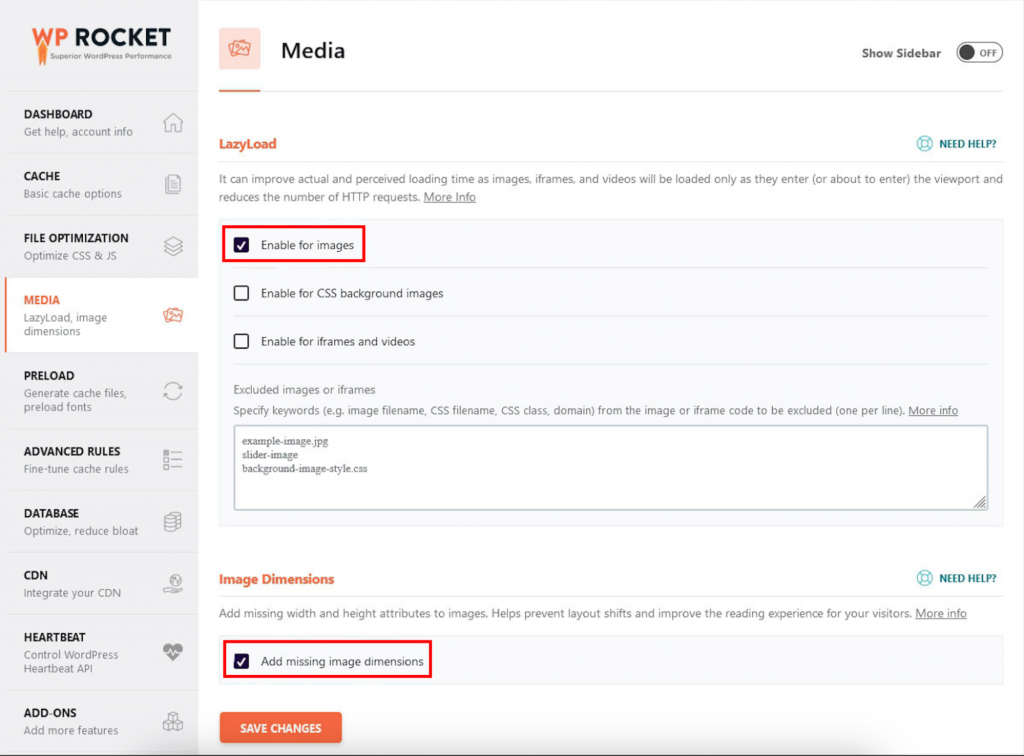The height and width of the screenshot is (756, 1024).
Task: Click the orange Media images icon
Action: coord(172,316)
